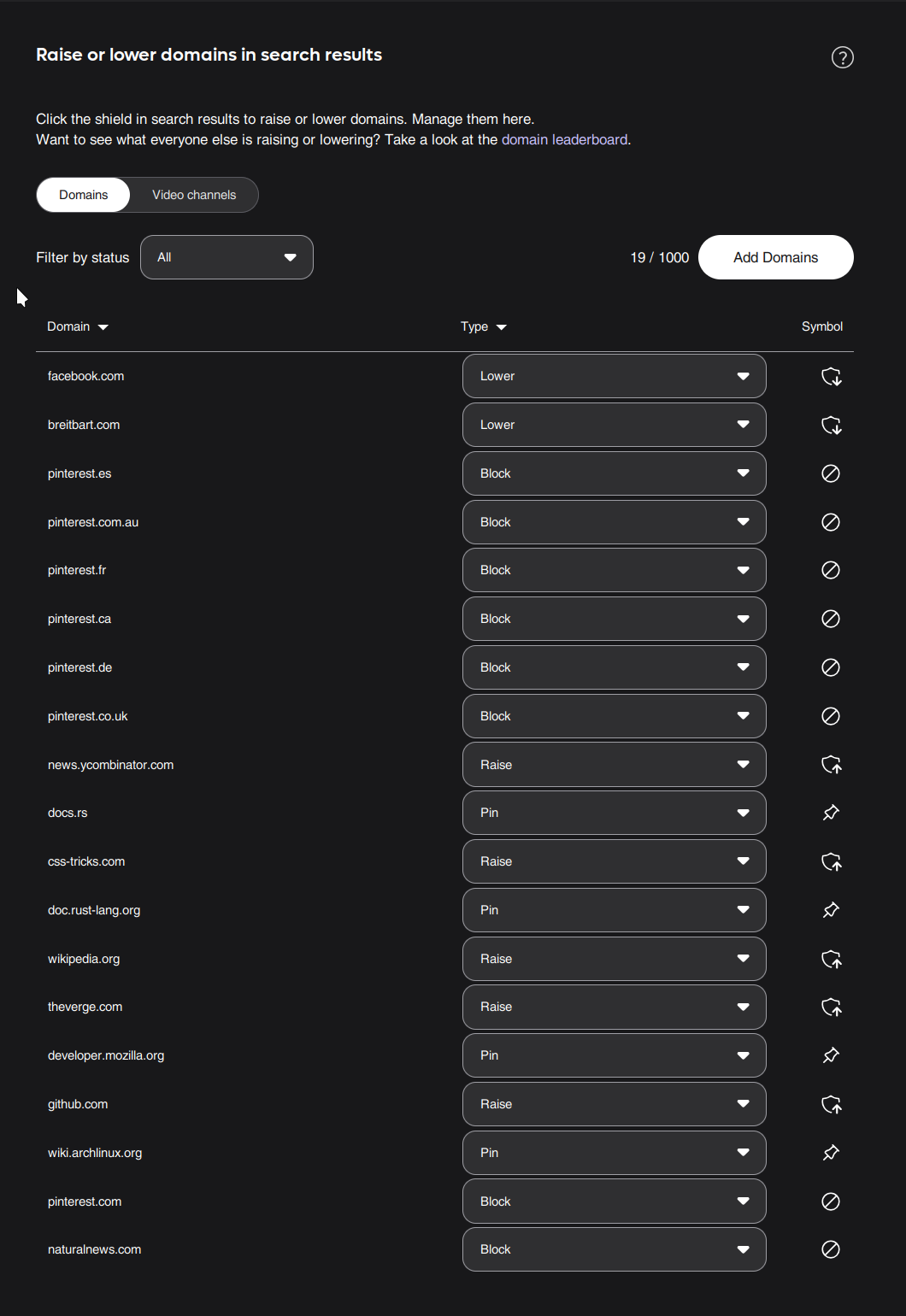Screen dimensions: 906x1316
Task: Open type dropdown for pinterest.de
Action: [x=614, y=667]
